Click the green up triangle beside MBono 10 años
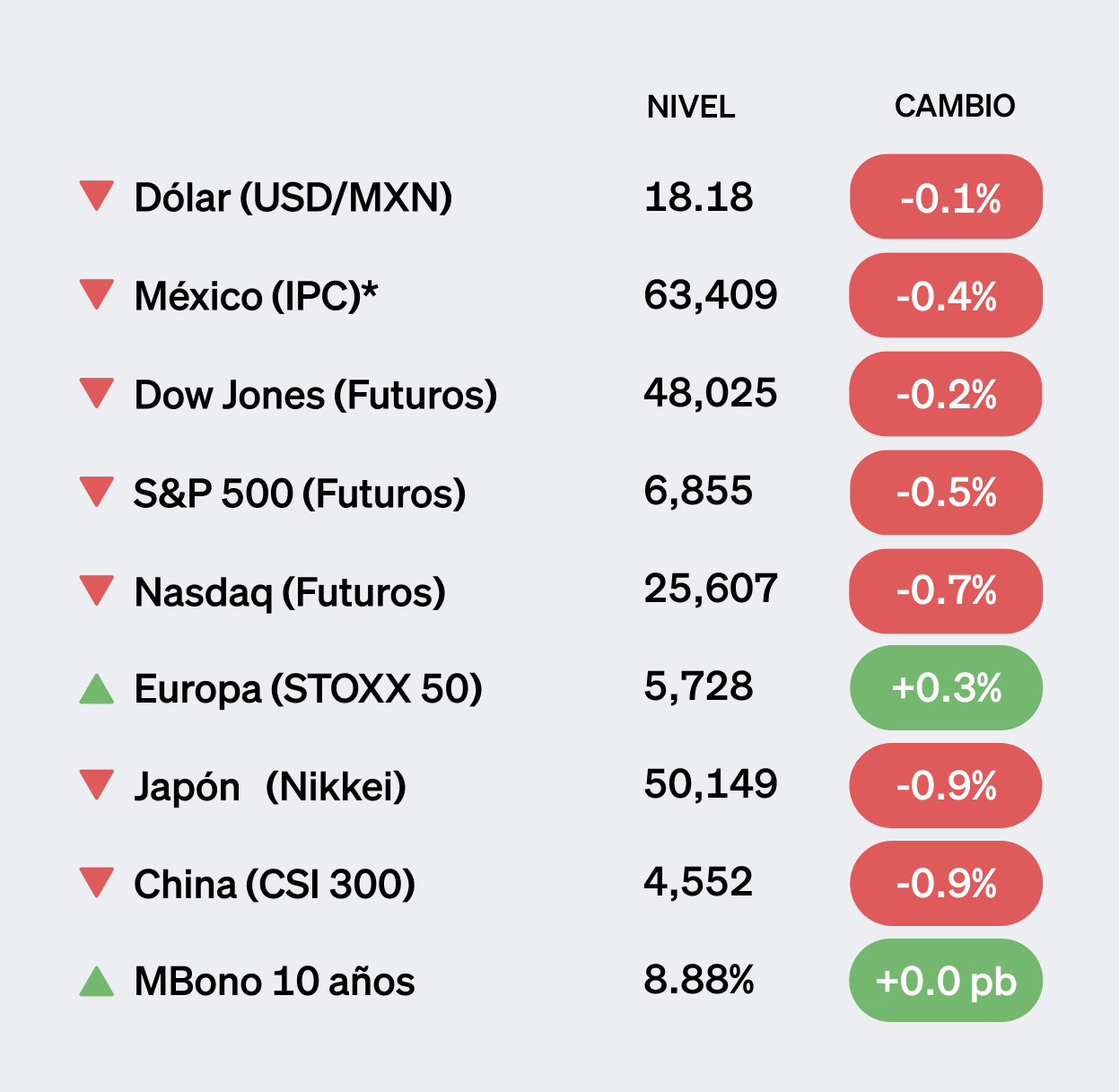The height and width of the screenshot is (1092, 1119). click(96, 982)
